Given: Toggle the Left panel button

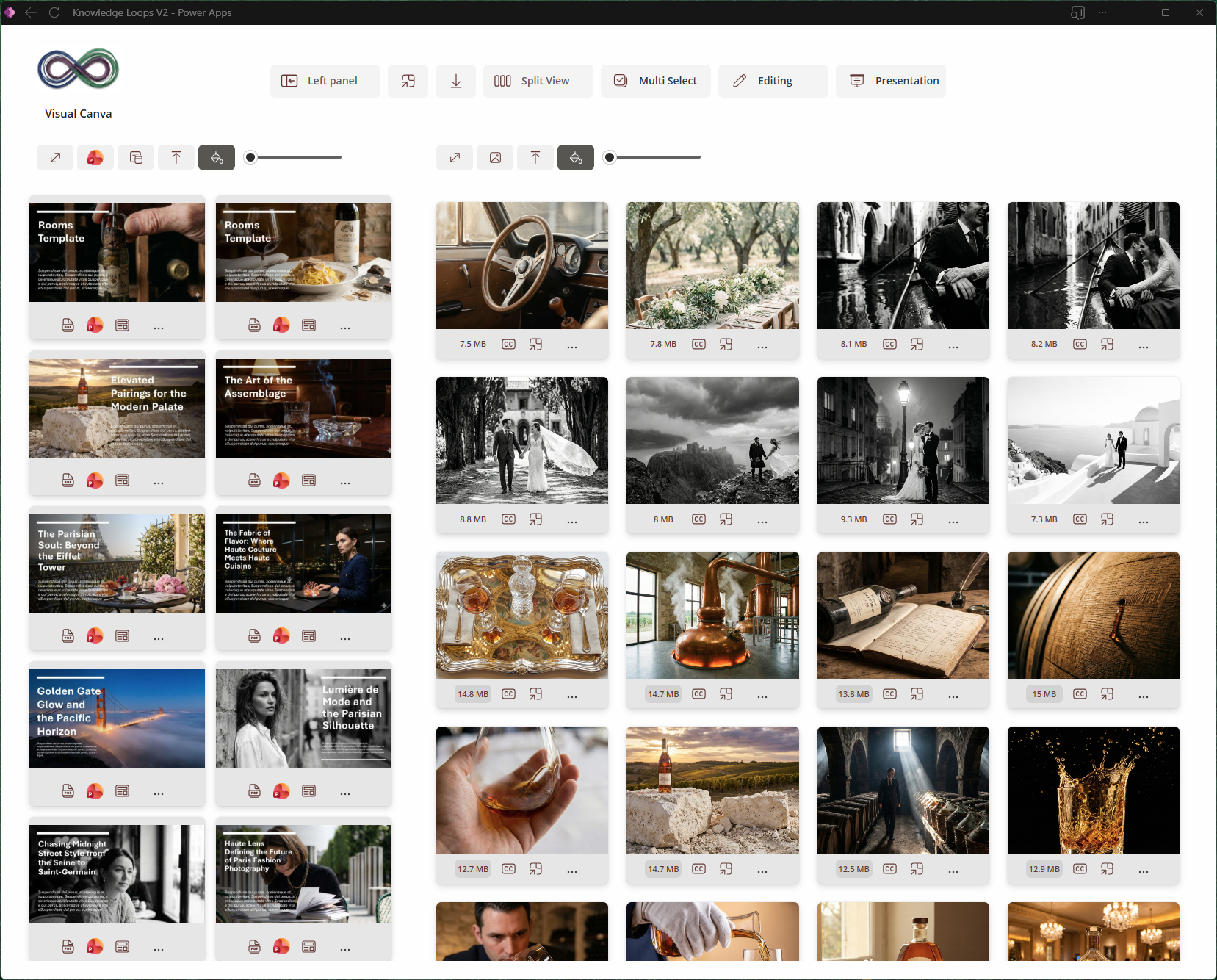Looking at the screenshot, I should point(325,81).
